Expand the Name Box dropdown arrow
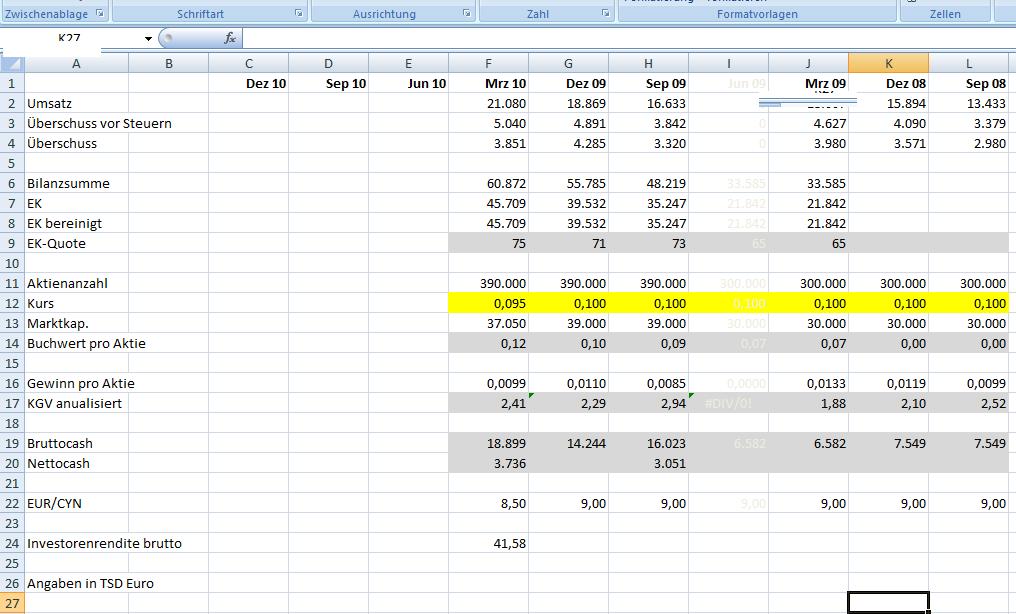The width and height of the screenshot is (1016, 614). click(148, 39)
